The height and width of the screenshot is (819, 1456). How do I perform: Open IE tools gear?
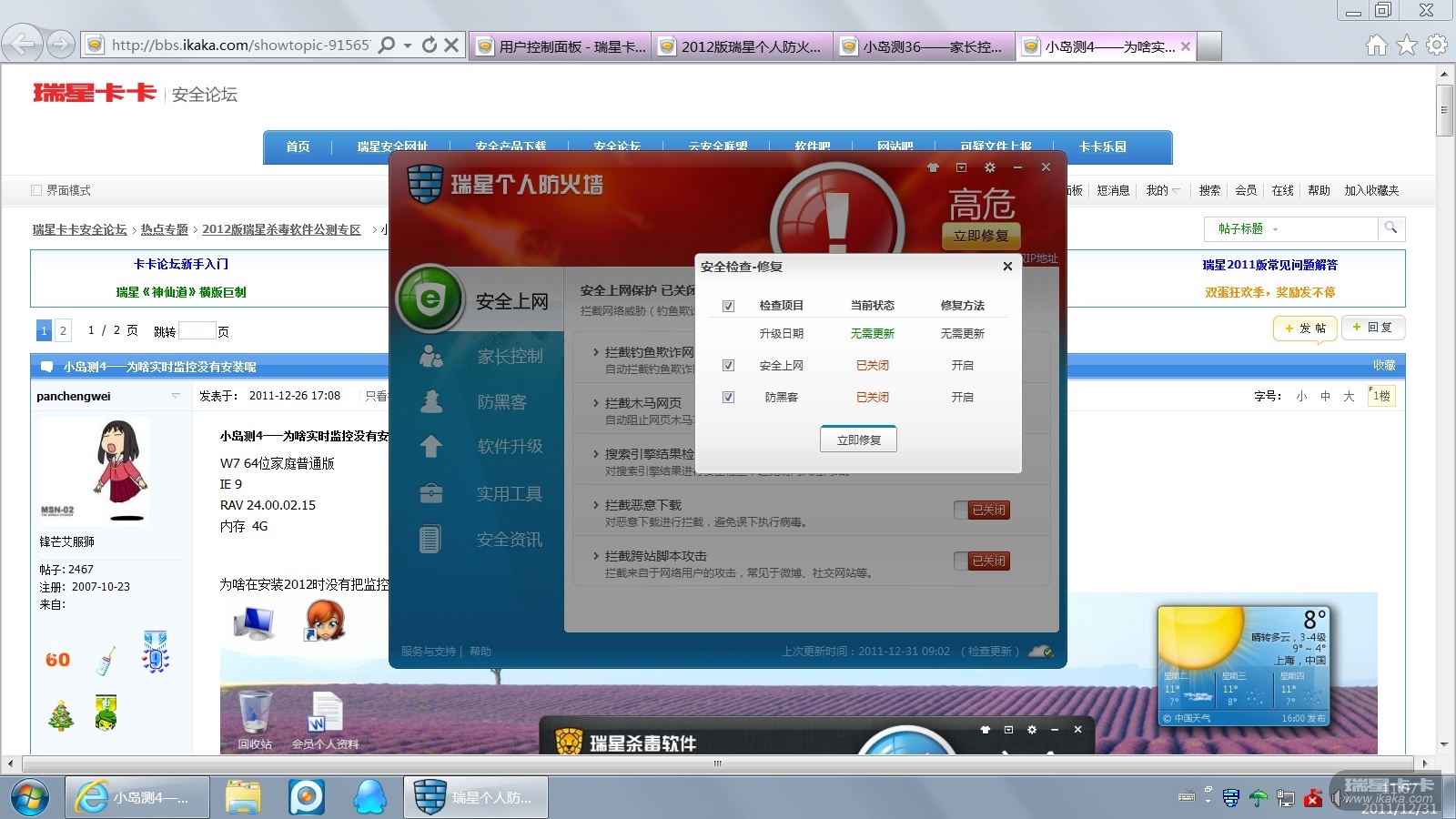[1437, 45]
